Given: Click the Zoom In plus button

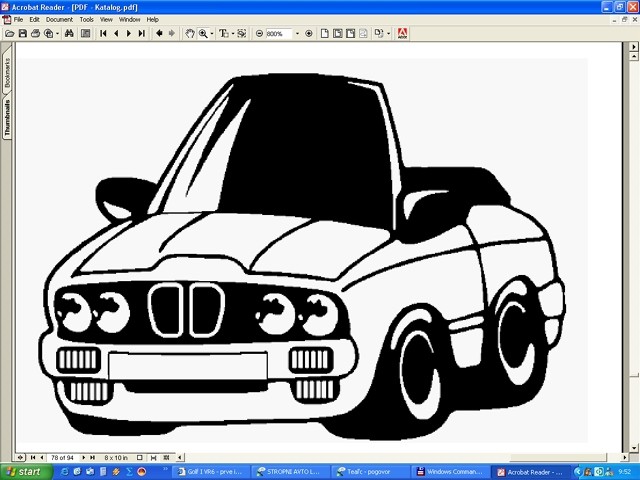Looking at the screenshot, I should [x=309, y=33].
